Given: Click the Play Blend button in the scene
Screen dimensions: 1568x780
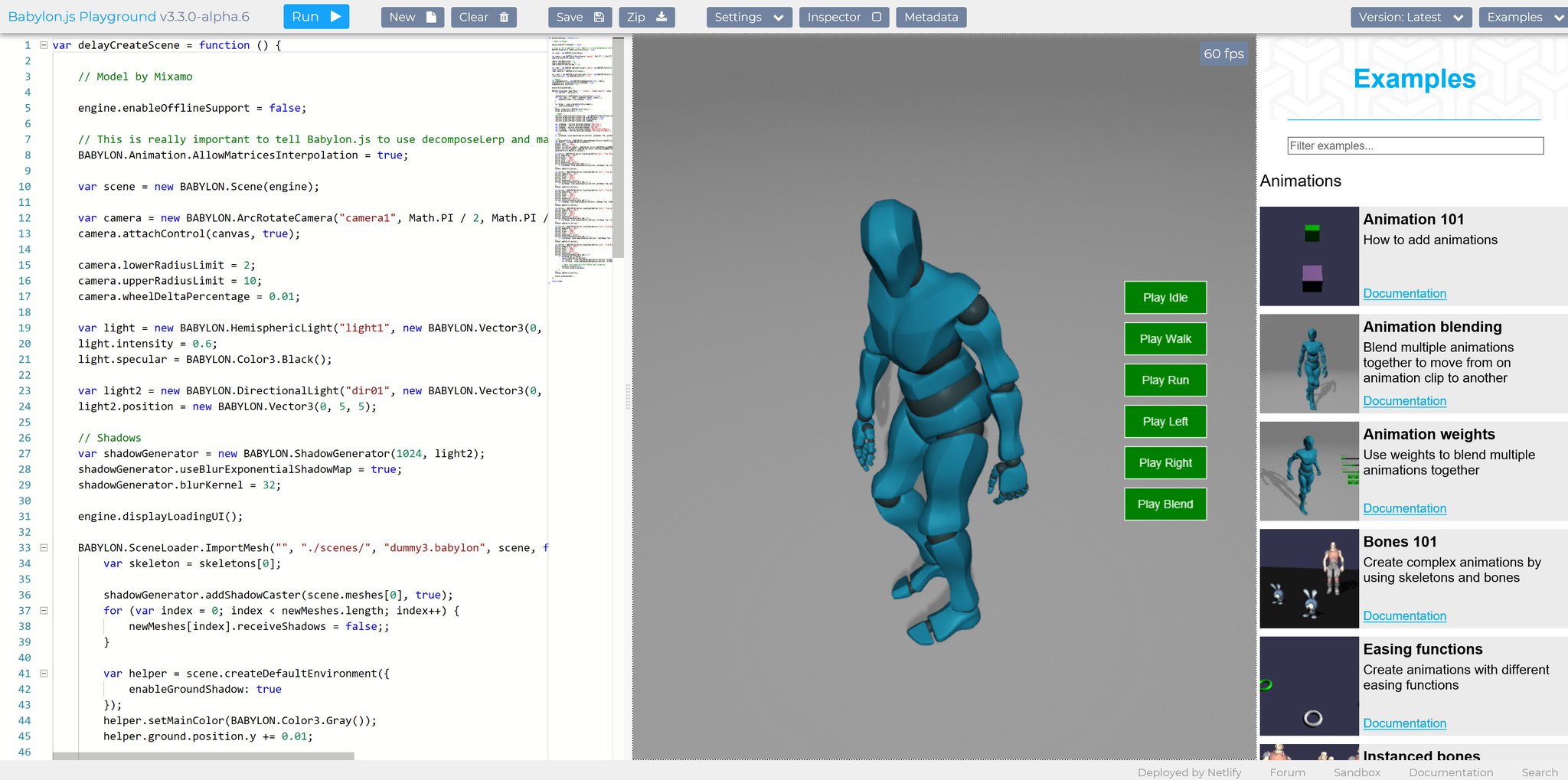Looking at the screenshot, I should (x=1165, y=504).
